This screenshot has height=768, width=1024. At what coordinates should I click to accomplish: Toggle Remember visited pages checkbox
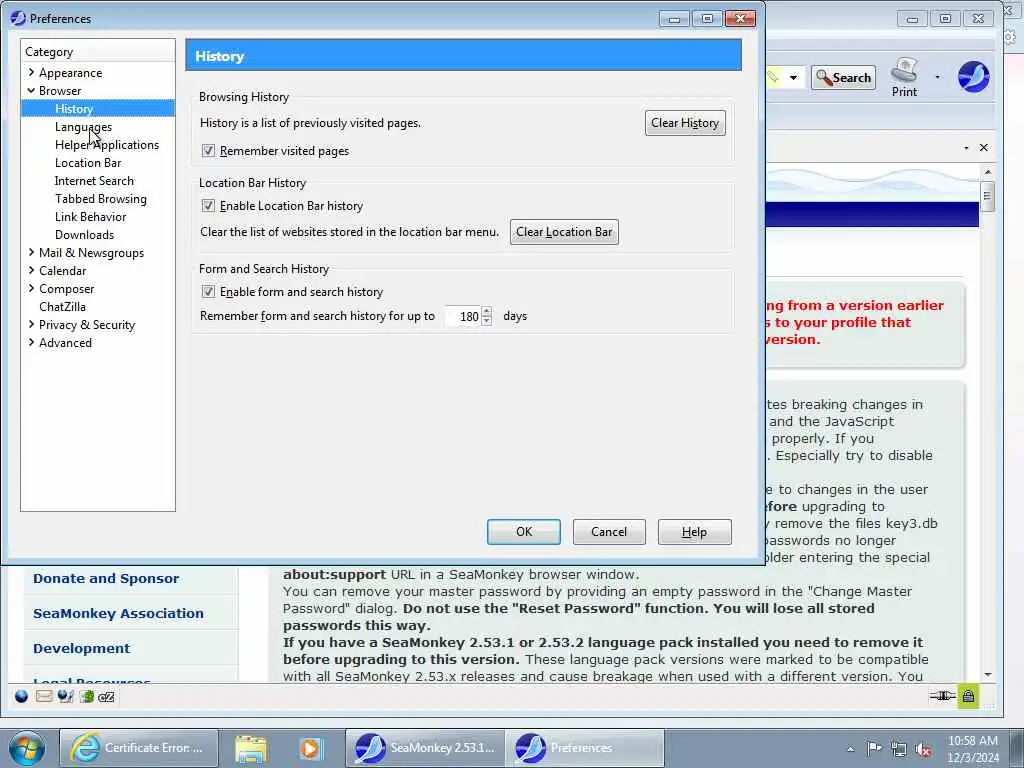click(x=208, y=151)
